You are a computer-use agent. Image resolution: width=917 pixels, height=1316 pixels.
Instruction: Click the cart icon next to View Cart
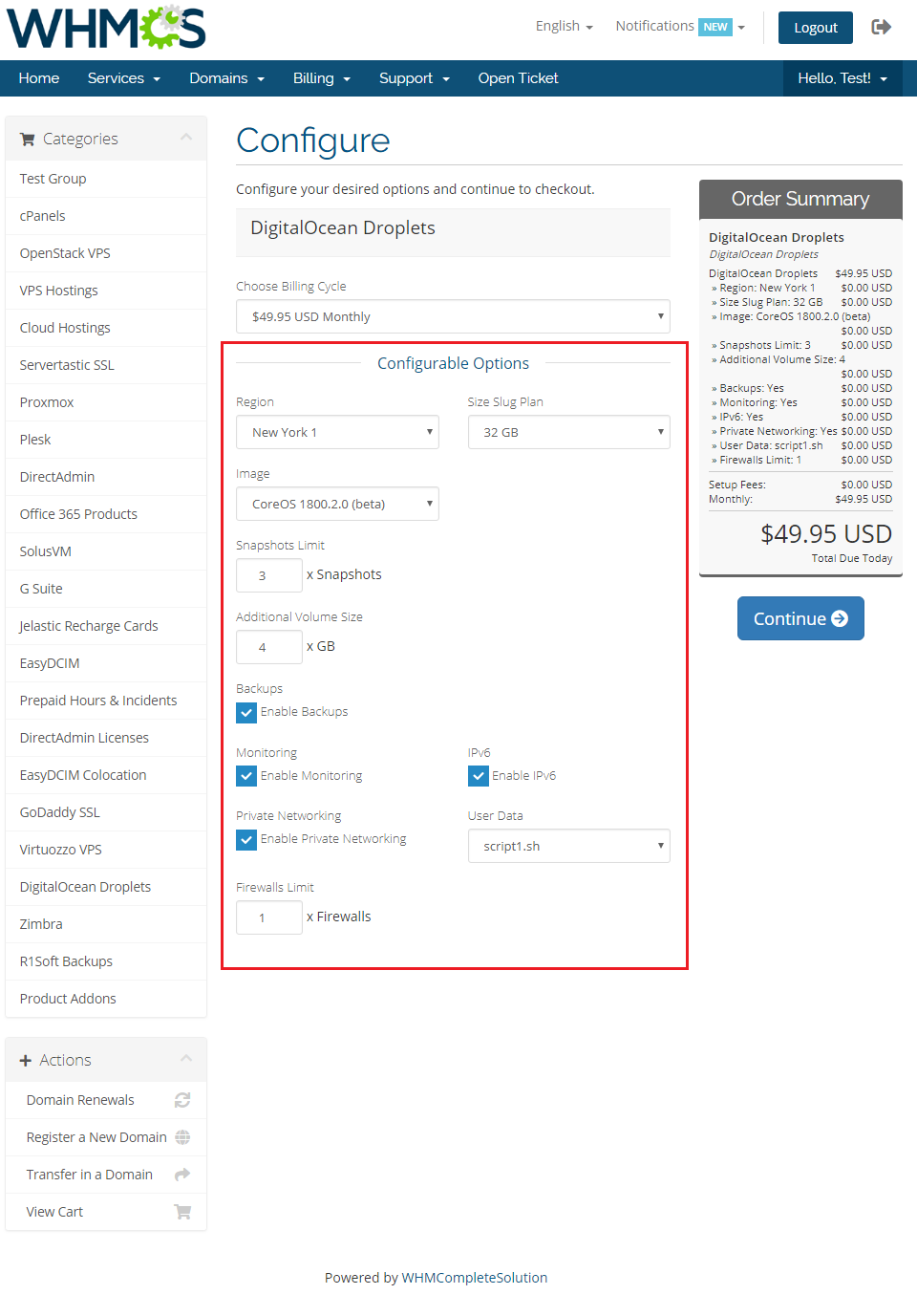(182, 1212)
